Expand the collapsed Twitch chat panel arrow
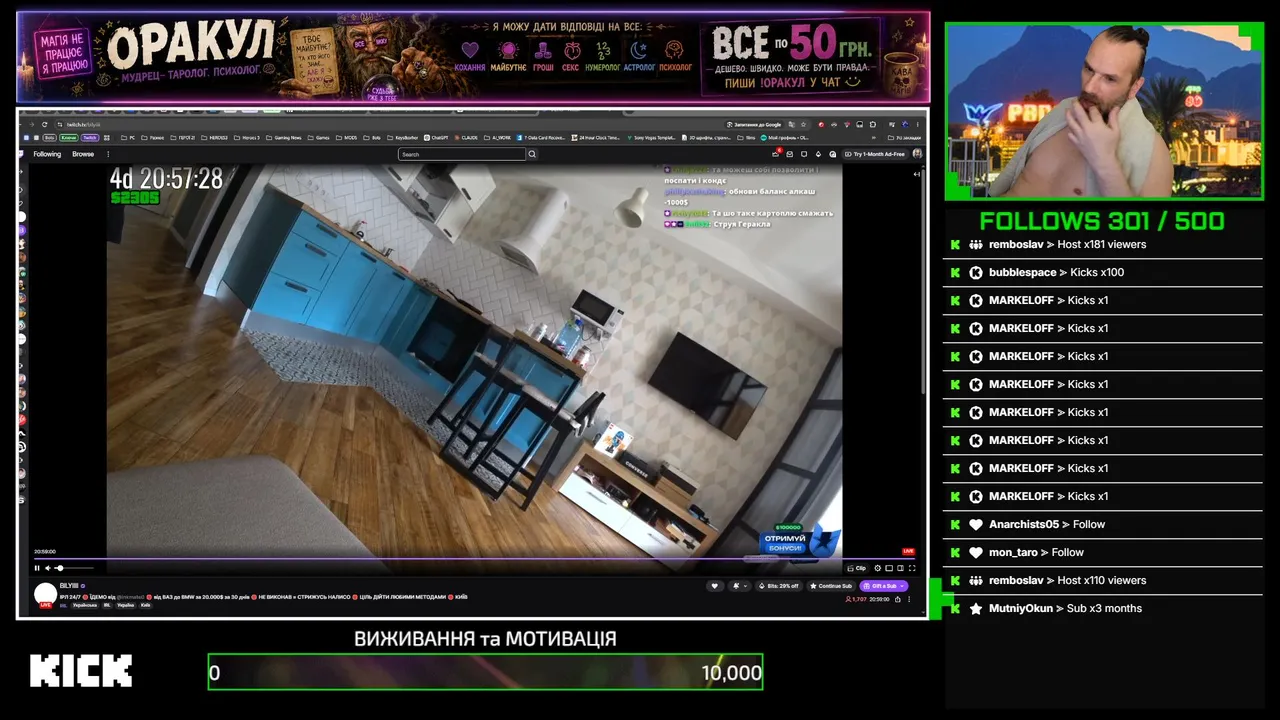The height and width of the screenshot is (720, 1280). (x=917, y=174)
